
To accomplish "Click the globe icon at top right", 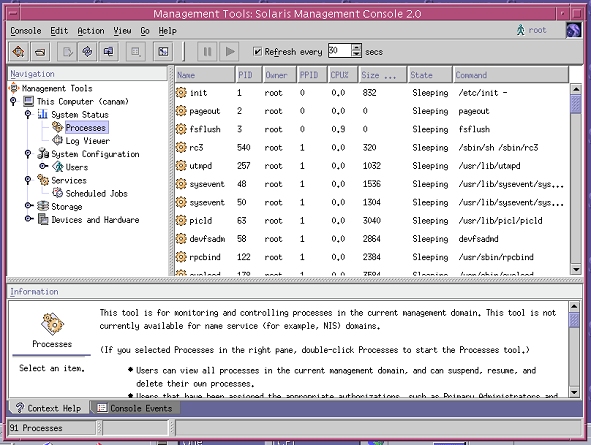I will point(573,30).
